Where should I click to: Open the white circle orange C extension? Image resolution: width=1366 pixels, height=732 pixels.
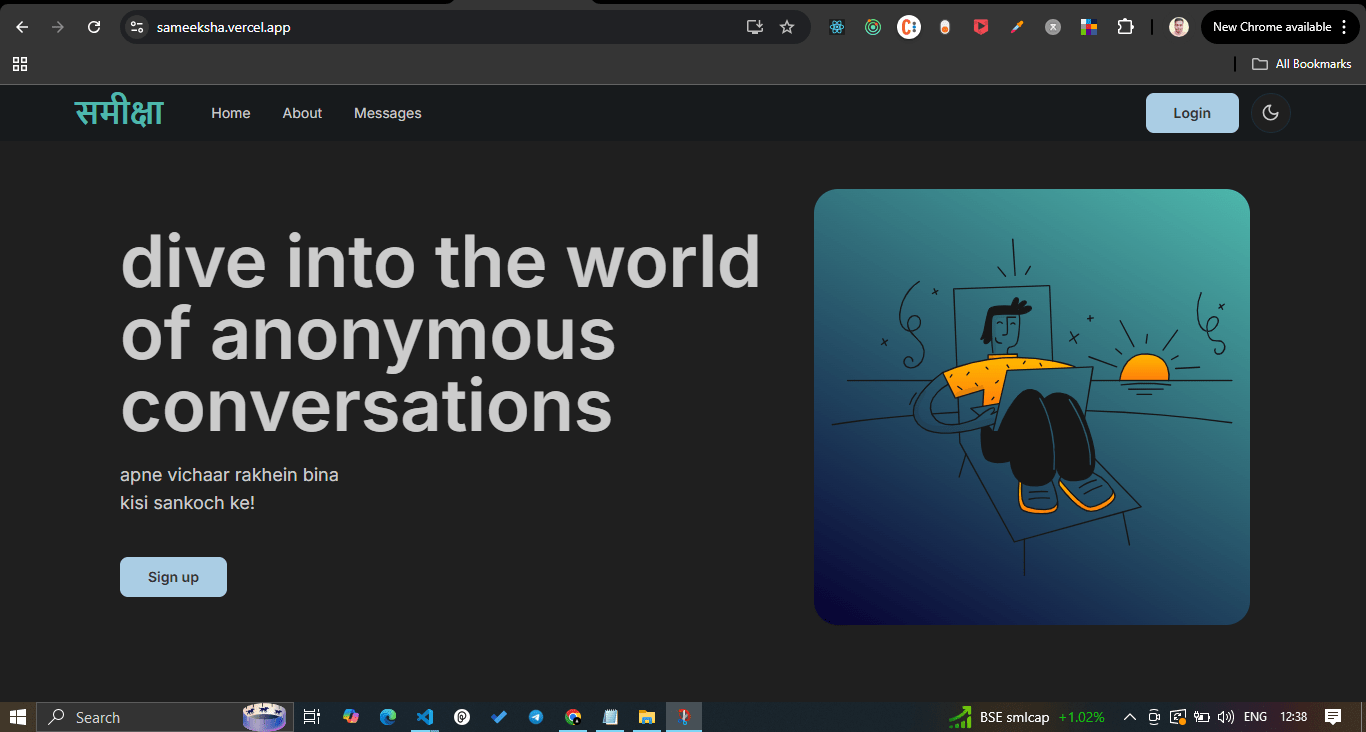[x=909, y=27]
